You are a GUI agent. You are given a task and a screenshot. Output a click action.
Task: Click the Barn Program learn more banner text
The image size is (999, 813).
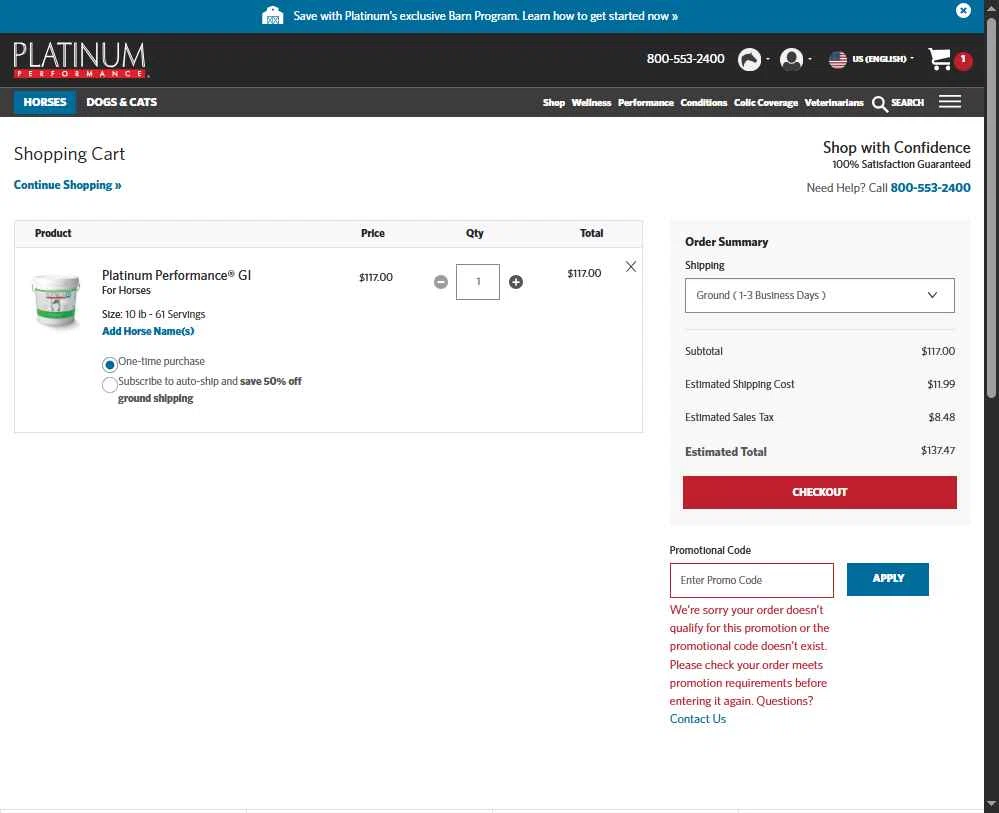click(485, 16)
